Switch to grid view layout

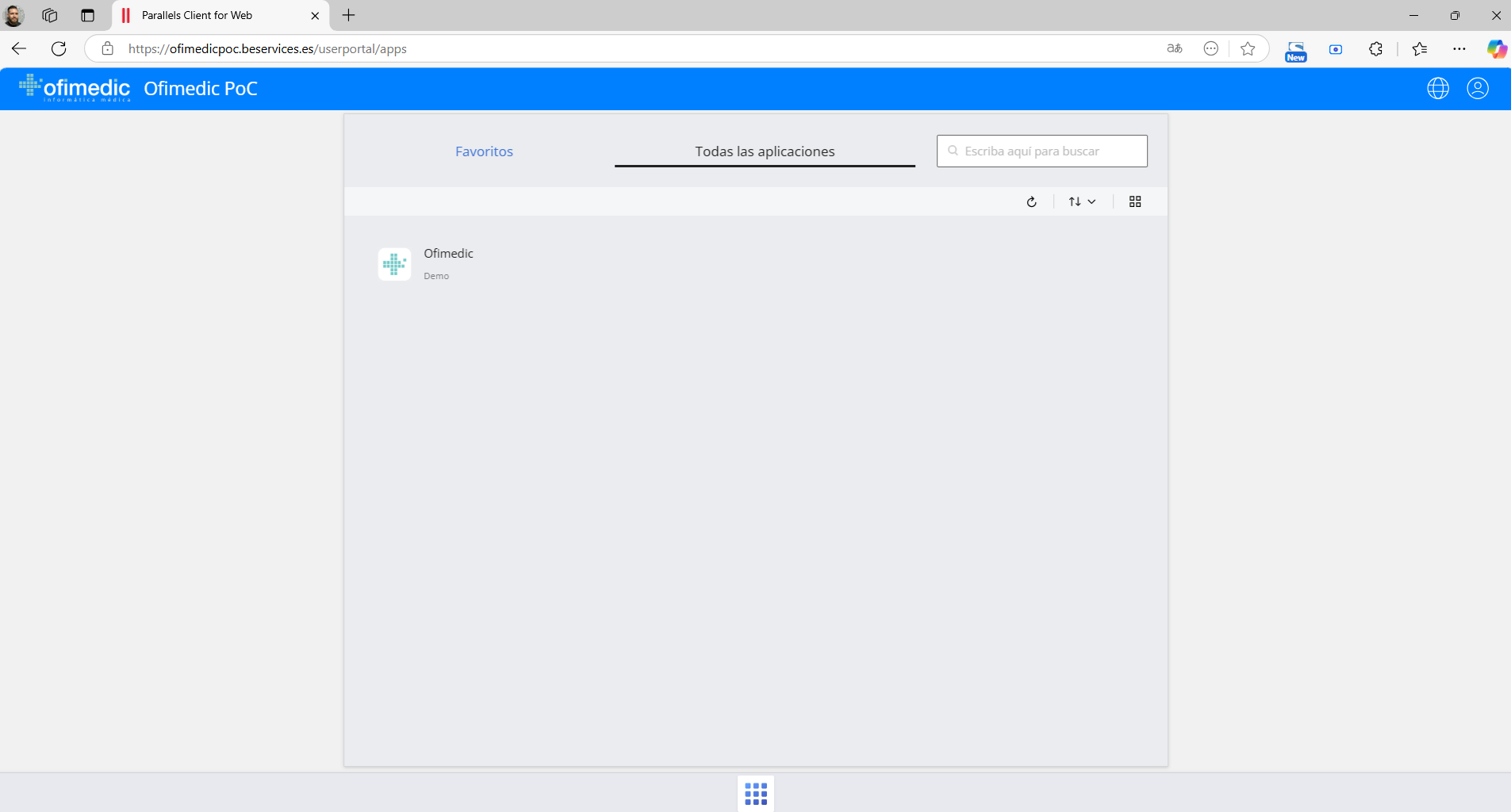click(1134, 201)
